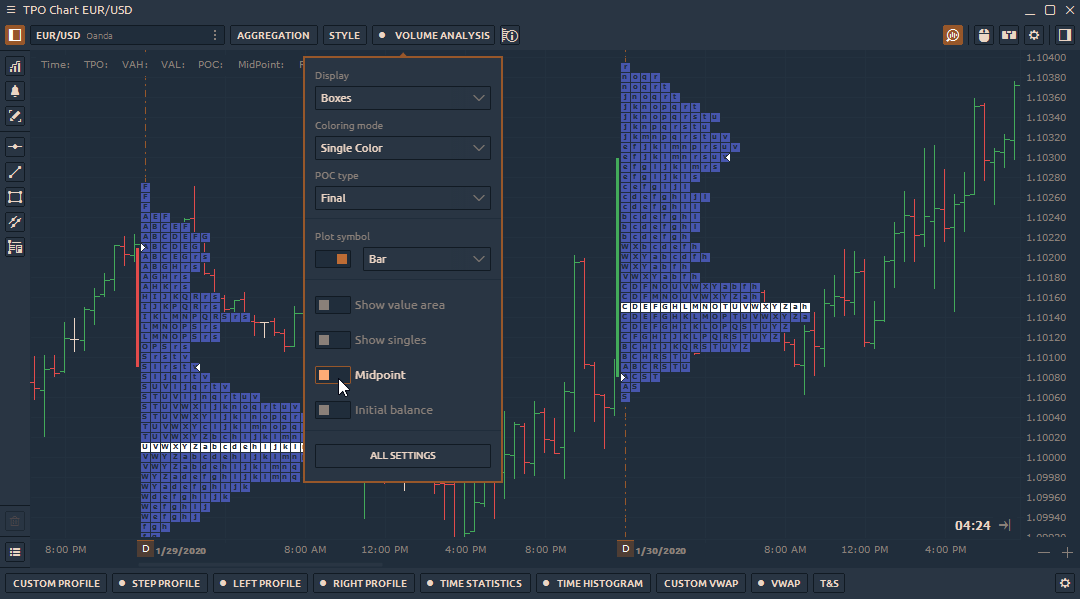Viewport: 1080px width, 599px height.
Task: Toggle the VWAP indicator
Action: (780, 583)
